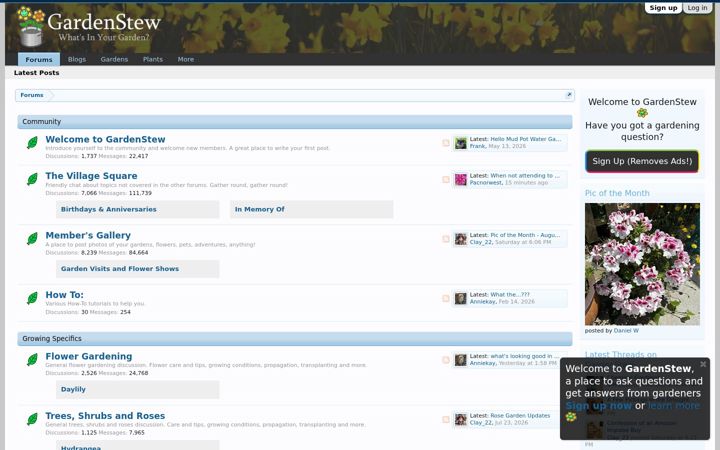Click Pacnorwest's avatar in The Village Square row
This screenshot has width=720, height=450.
461,180
